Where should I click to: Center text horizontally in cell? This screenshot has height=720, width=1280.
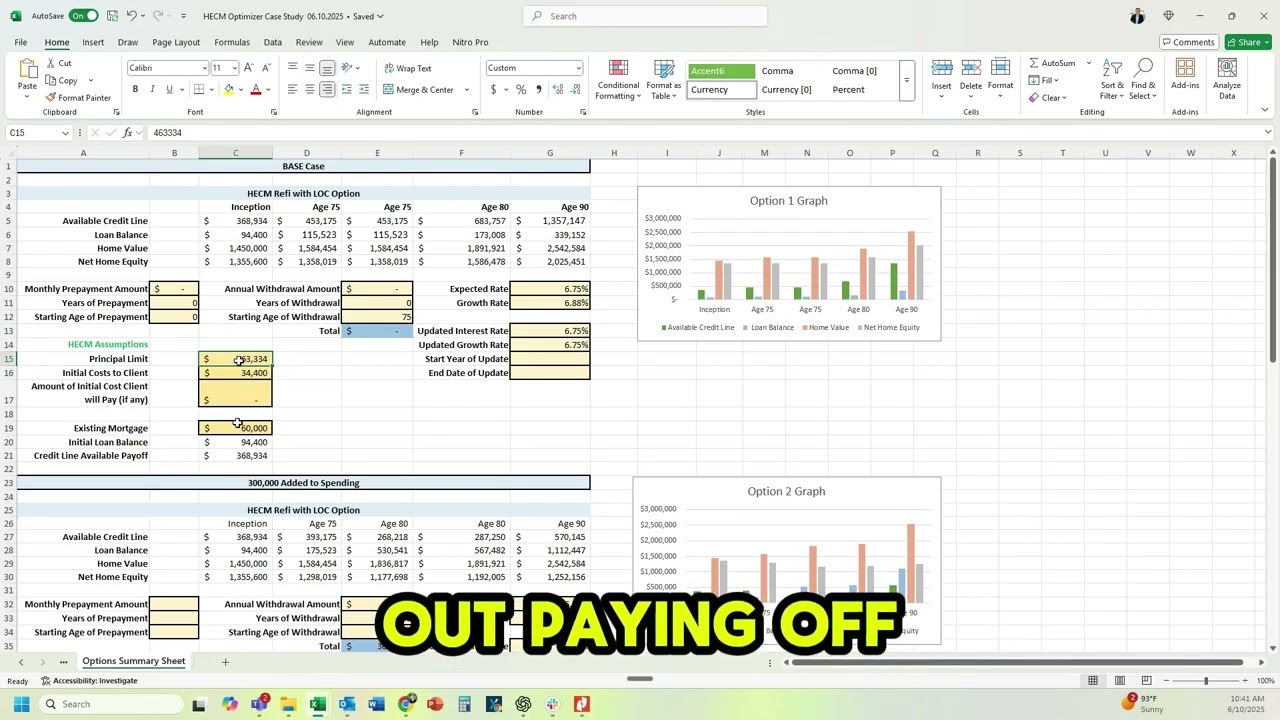310,89
